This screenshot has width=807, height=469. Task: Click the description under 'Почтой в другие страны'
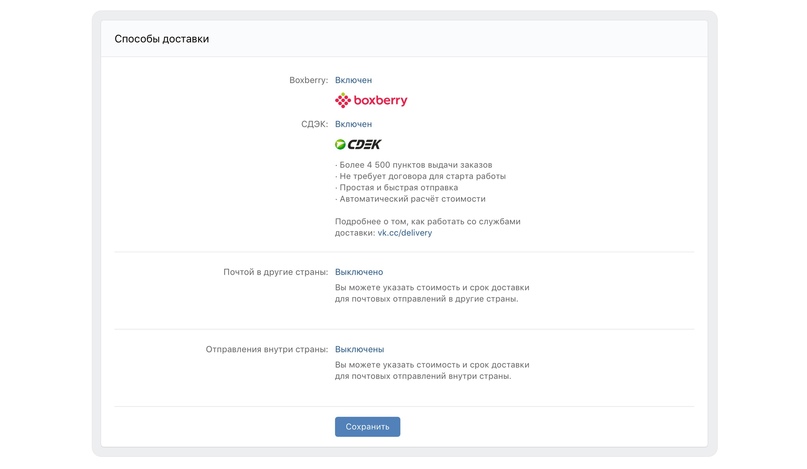point(431,292)
